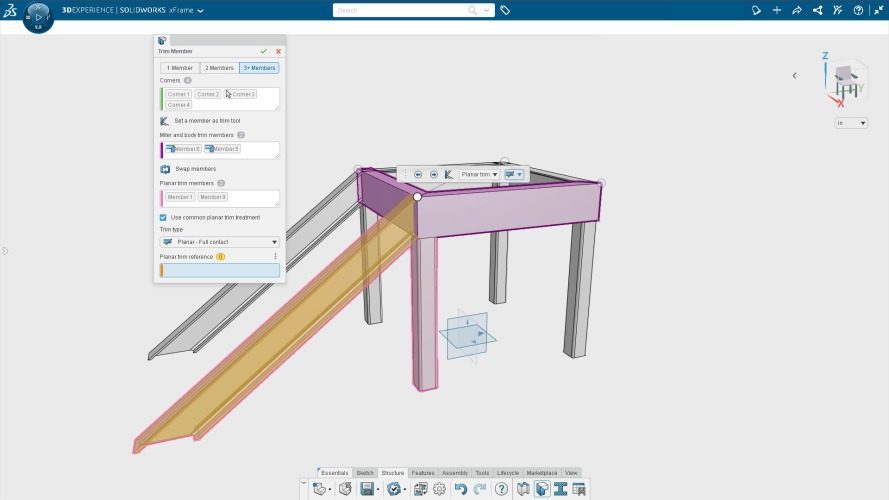Screen dimensions: 889x500
Task: Click the Trim Member panel feature icon
Action: coord(162,40)
